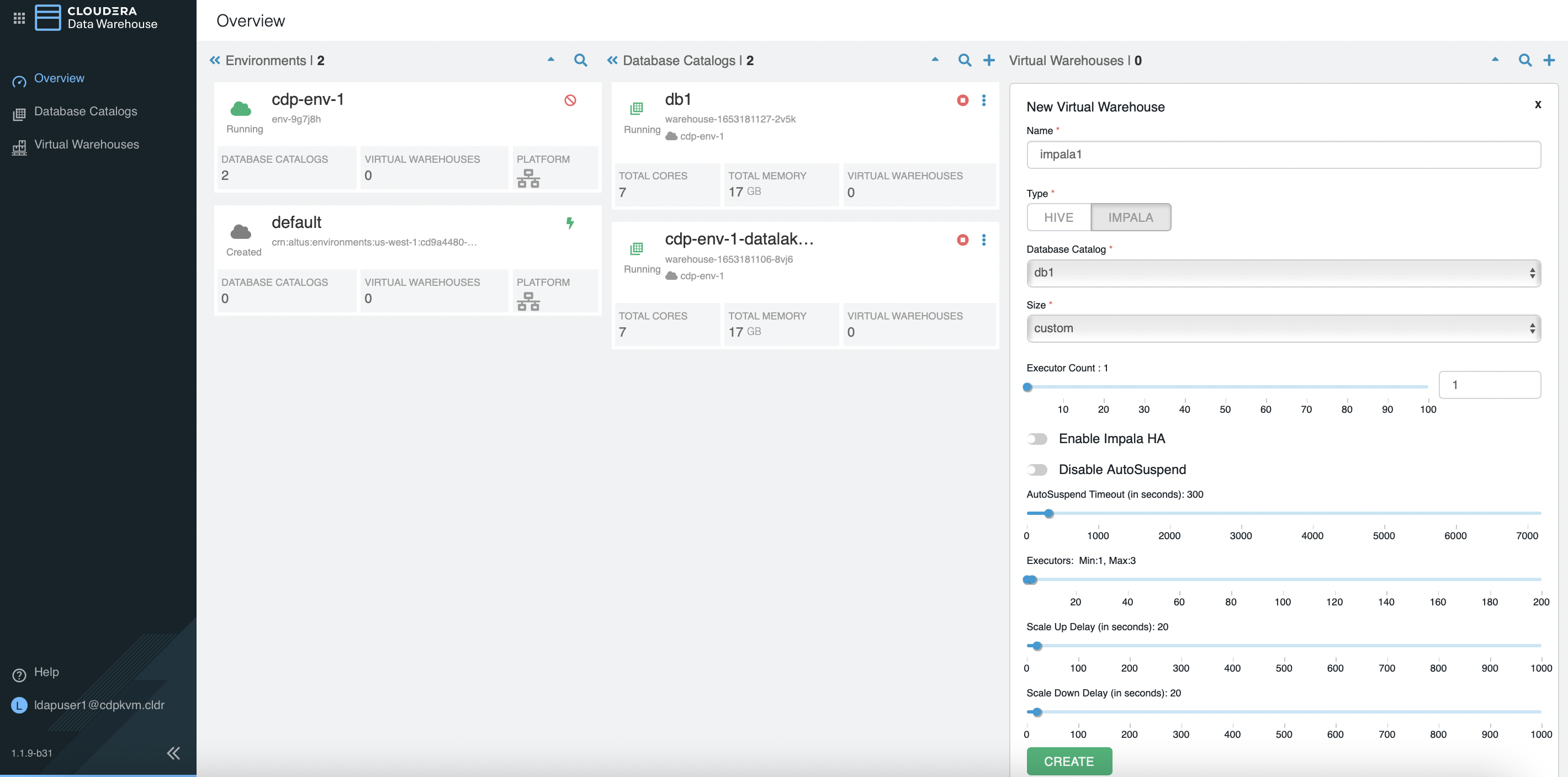Collapse the Environments column with chevrons
1568x777 pixels.
coord(215,60)
